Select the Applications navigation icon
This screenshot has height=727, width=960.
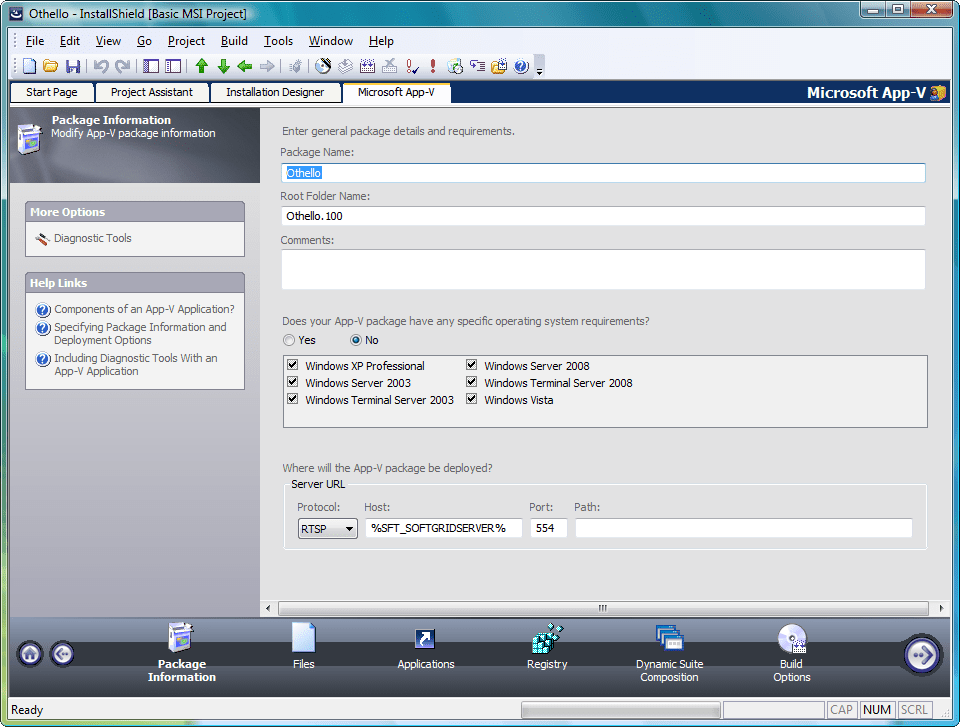point(425,645)
